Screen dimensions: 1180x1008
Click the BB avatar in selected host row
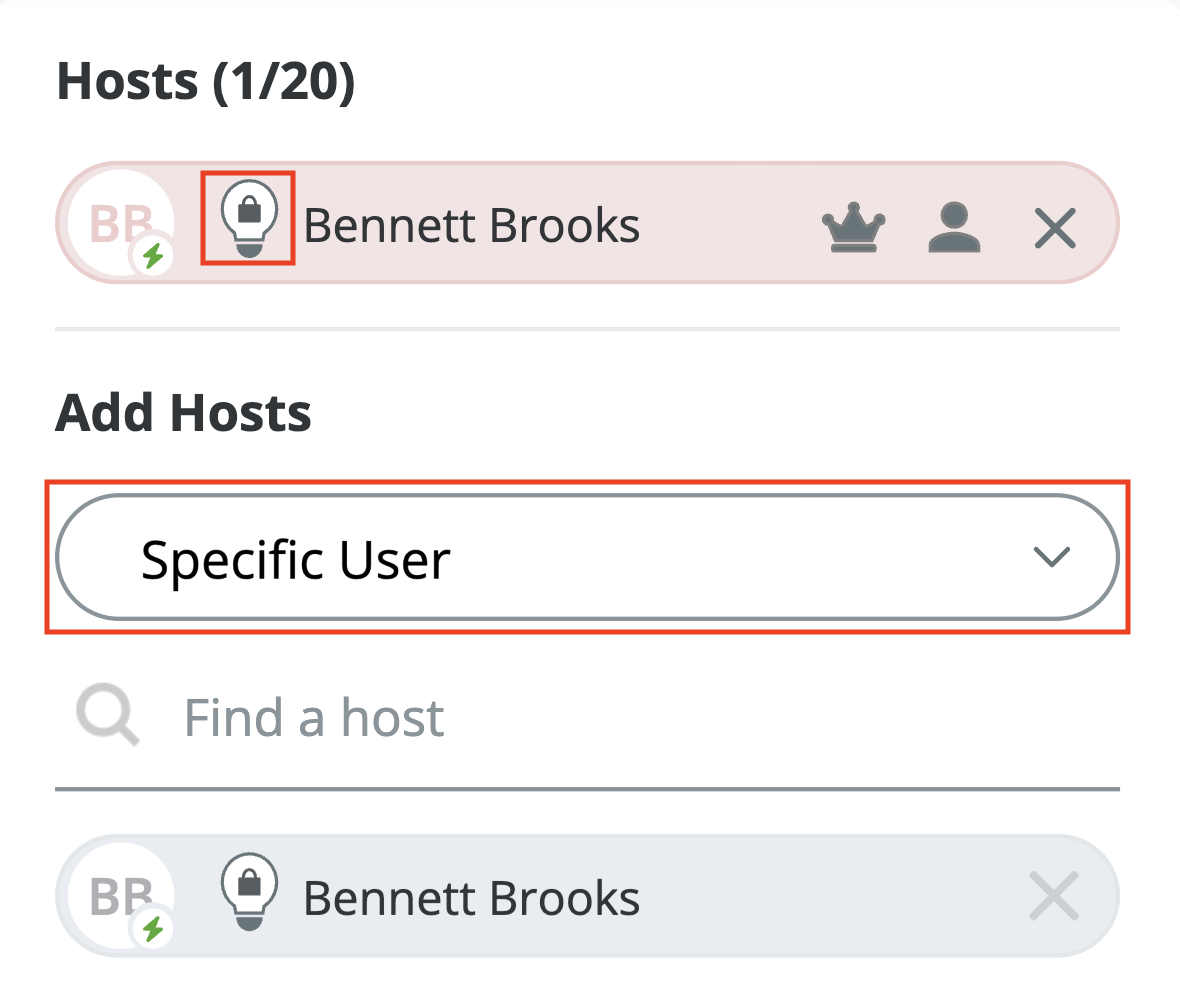tap(118, 220)
